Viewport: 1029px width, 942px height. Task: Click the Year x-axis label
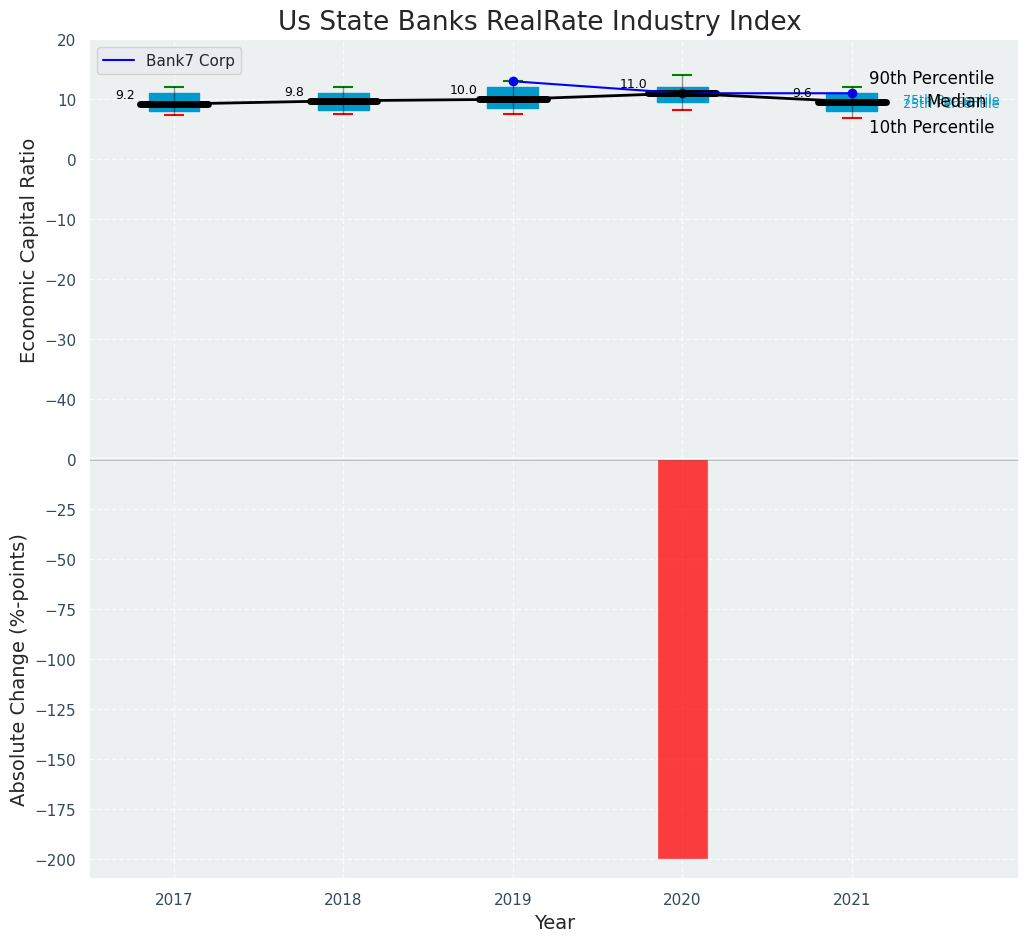pyautogui.click(x=554, y=922)
